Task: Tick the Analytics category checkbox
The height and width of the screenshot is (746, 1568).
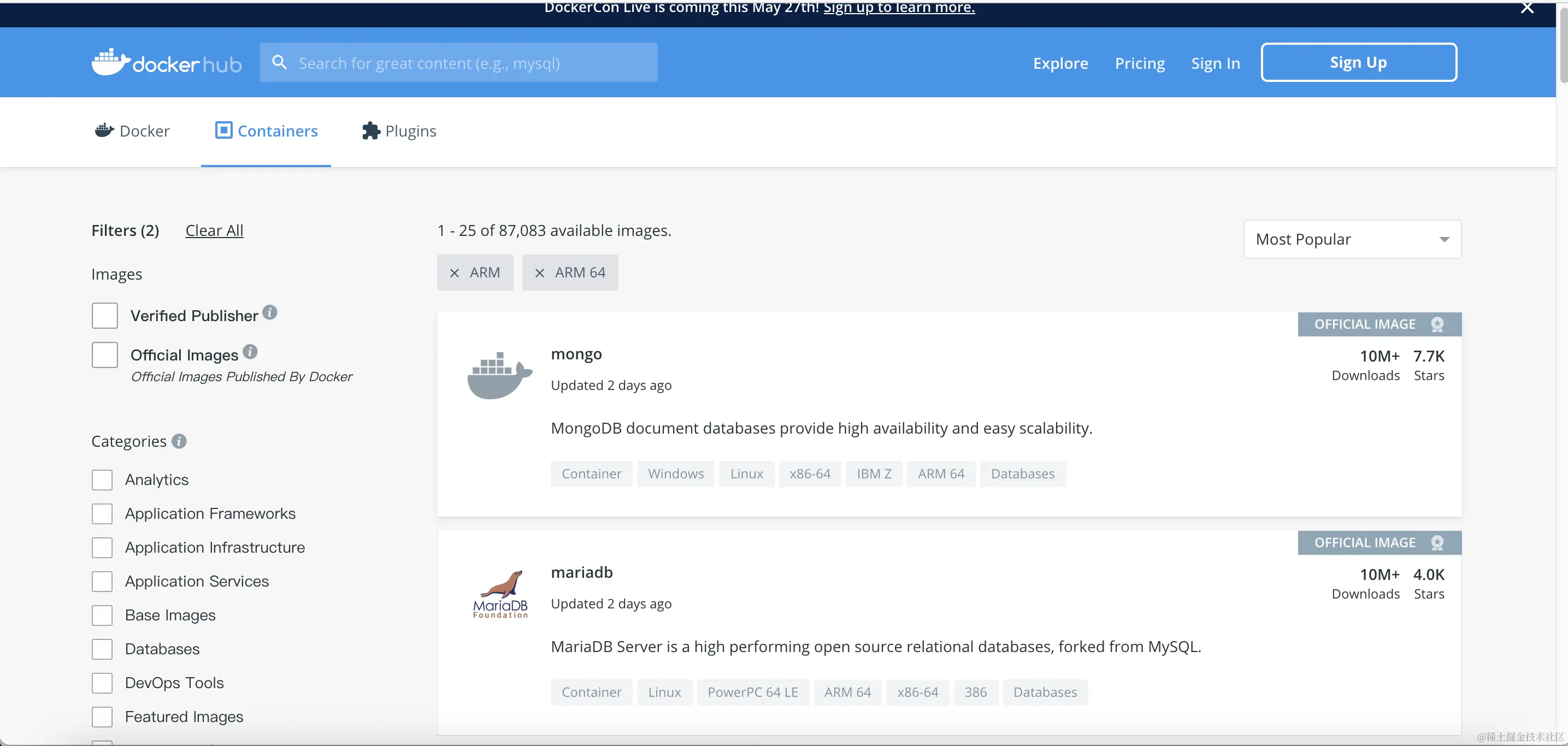Action: (x=102, y=480)
